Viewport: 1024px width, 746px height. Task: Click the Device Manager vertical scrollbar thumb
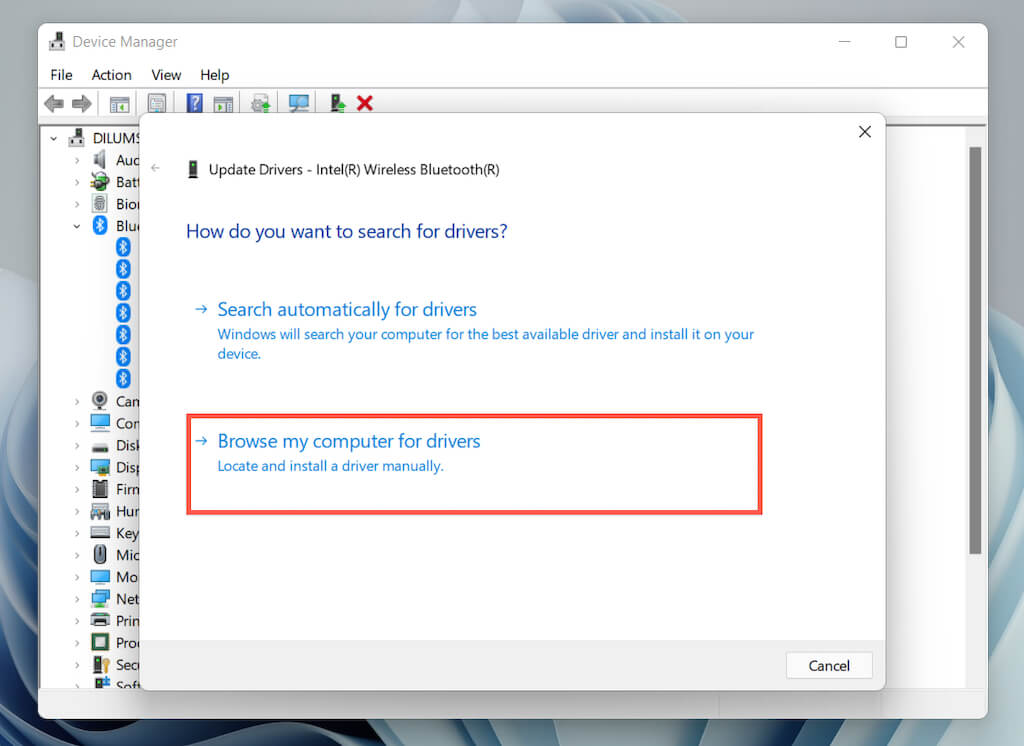pos(975,349)
